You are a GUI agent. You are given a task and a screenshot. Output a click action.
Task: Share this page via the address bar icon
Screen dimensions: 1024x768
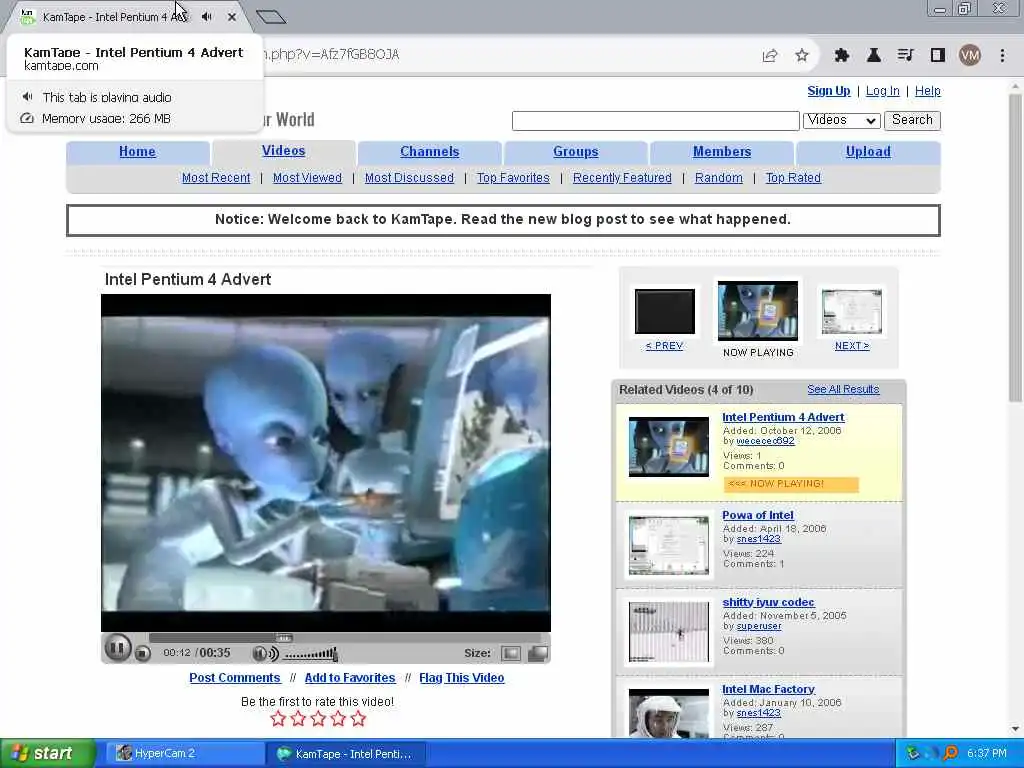[x=770, y=56]
